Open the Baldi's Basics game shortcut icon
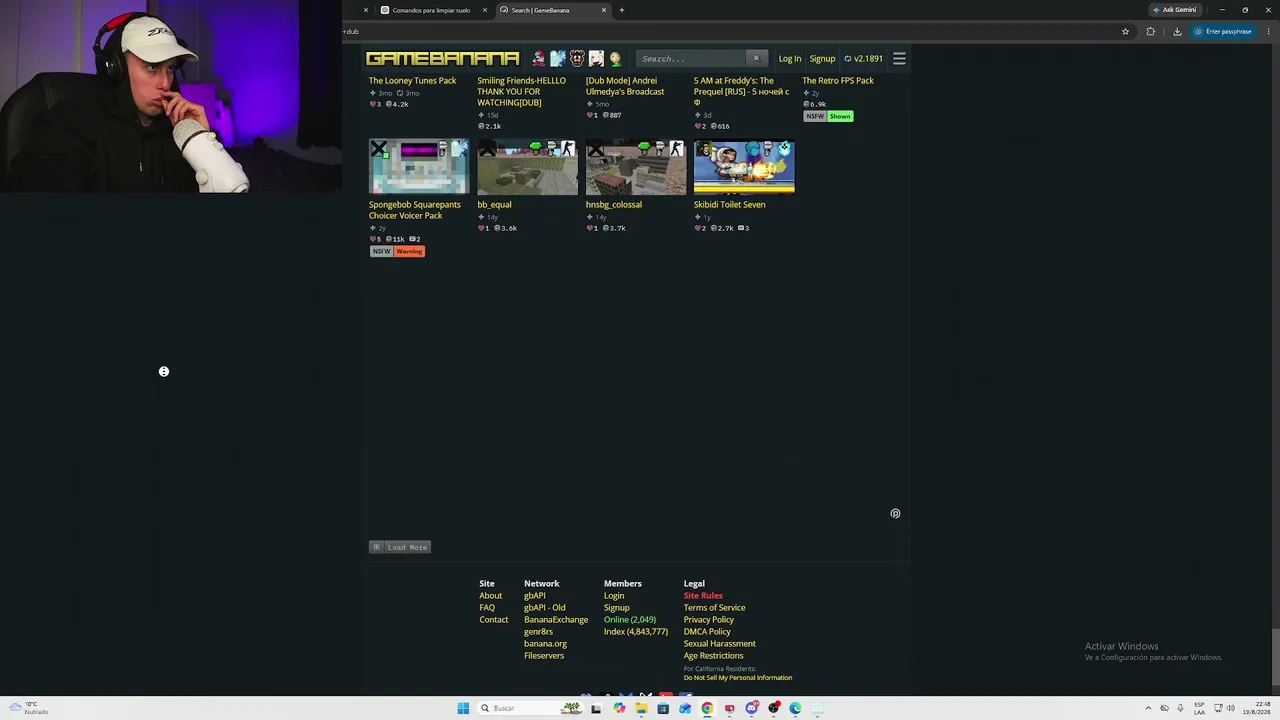 615,59
